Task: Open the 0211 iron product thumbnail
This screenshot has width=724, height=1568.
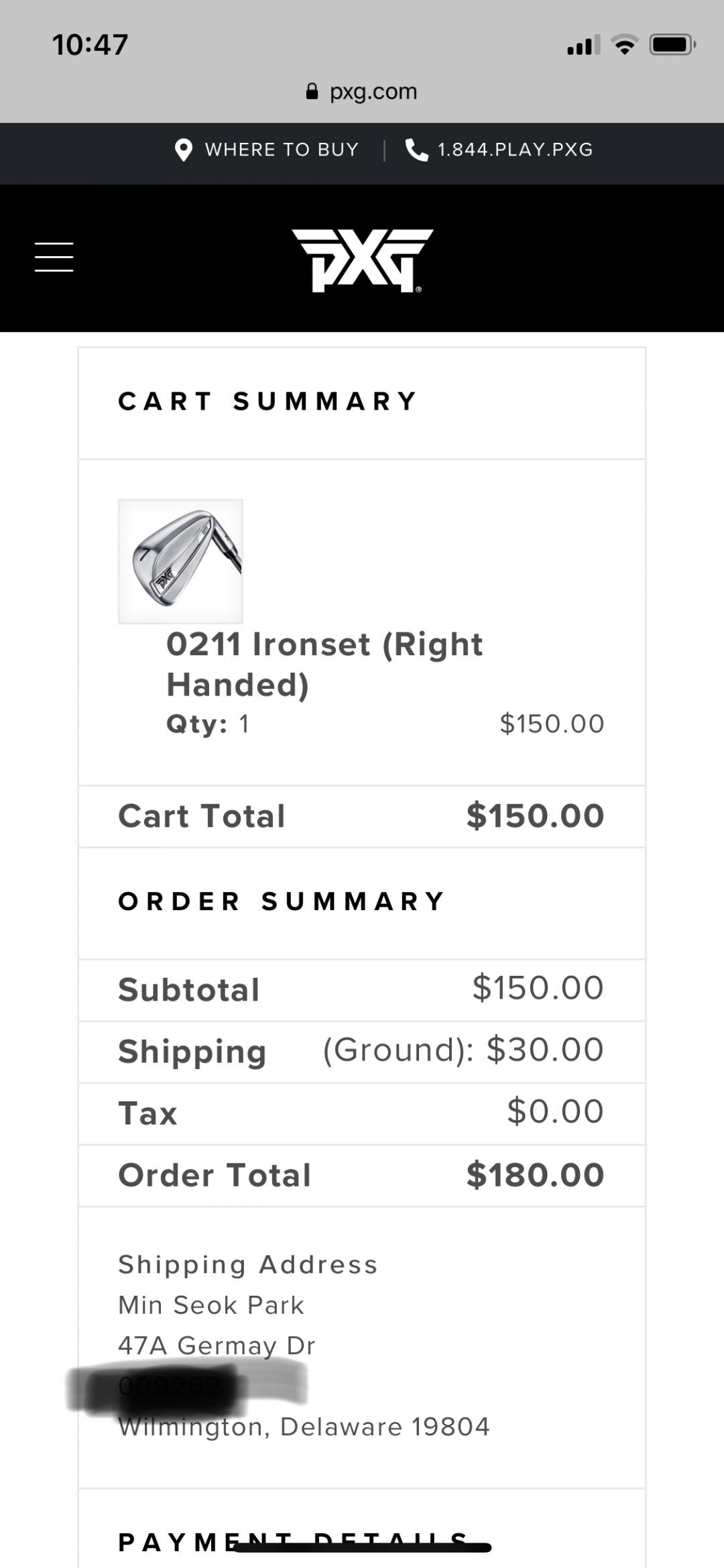Action: pos(180,561)
